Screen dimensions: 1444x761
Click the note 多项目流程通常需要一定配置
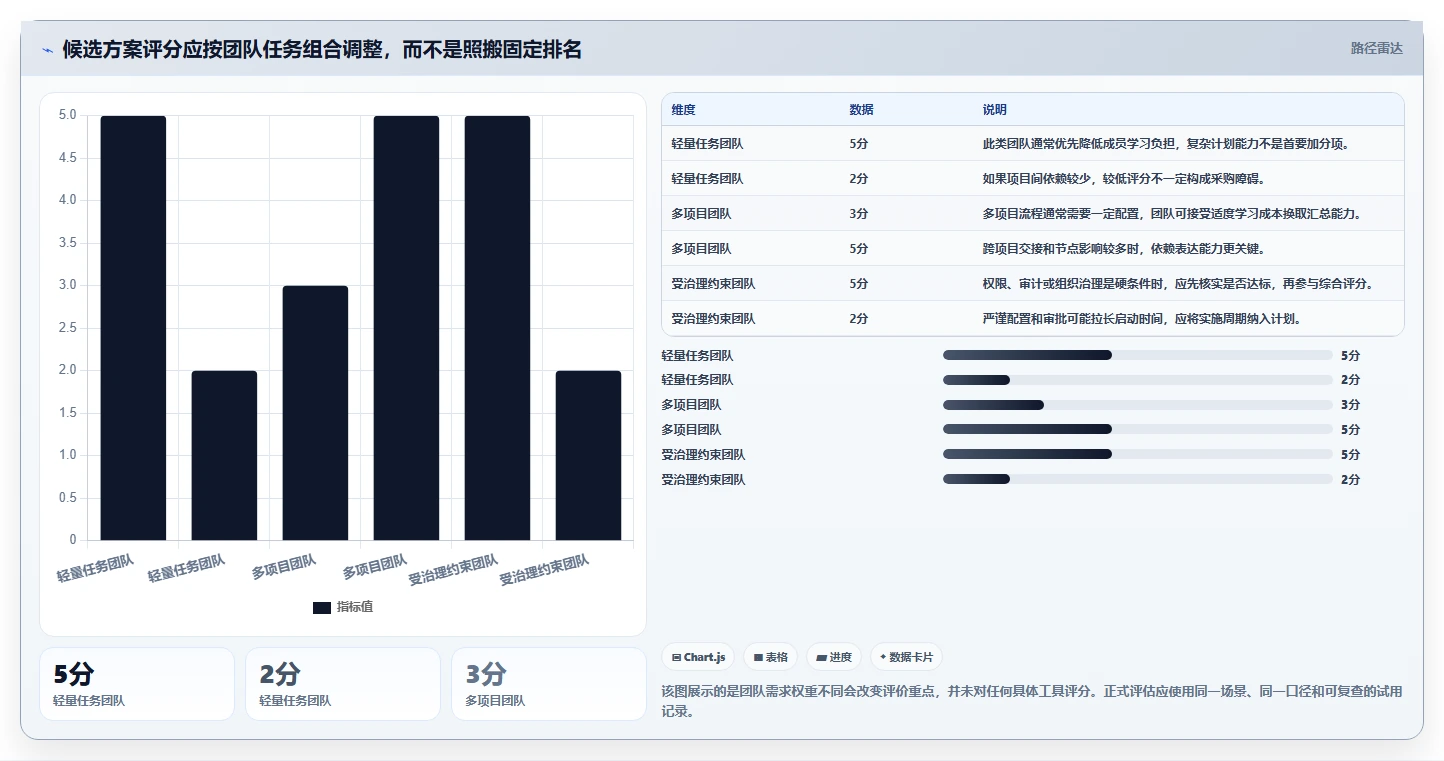click(1172, 214)
